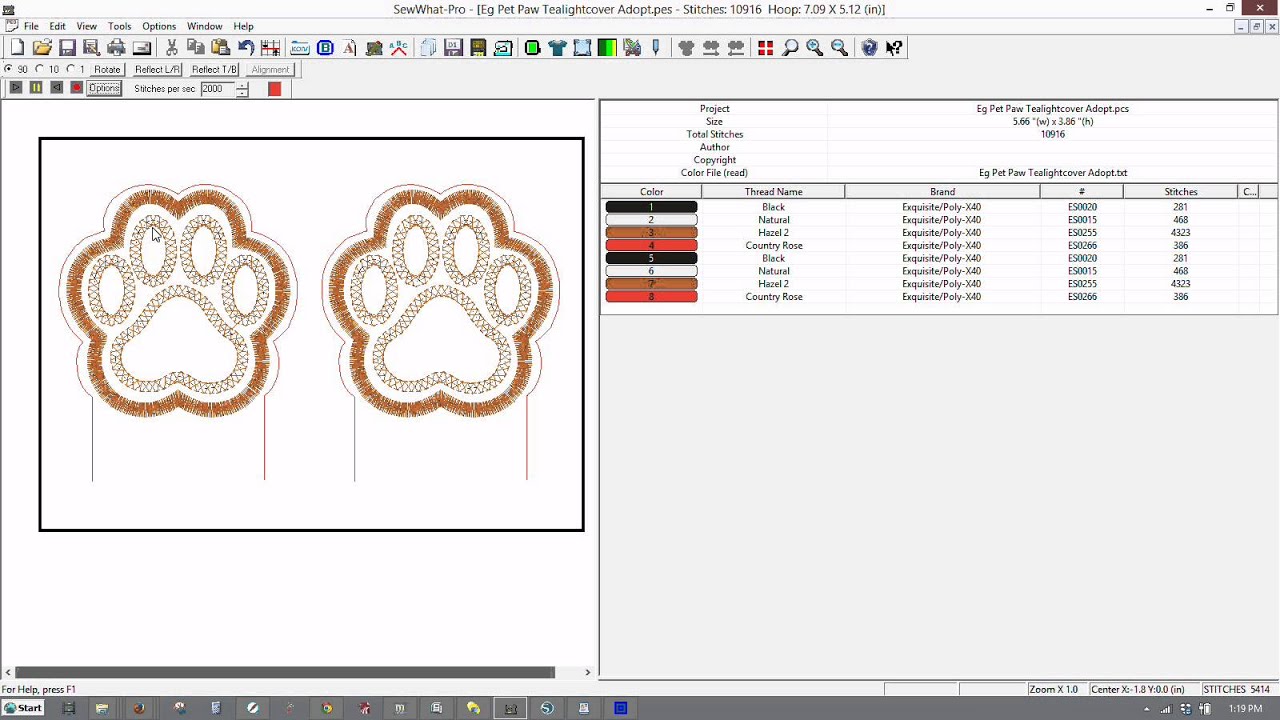Click the Reflect L/R button
Image resolution: width=1280 pixels, height=720 pixels.
coord(158,69)
